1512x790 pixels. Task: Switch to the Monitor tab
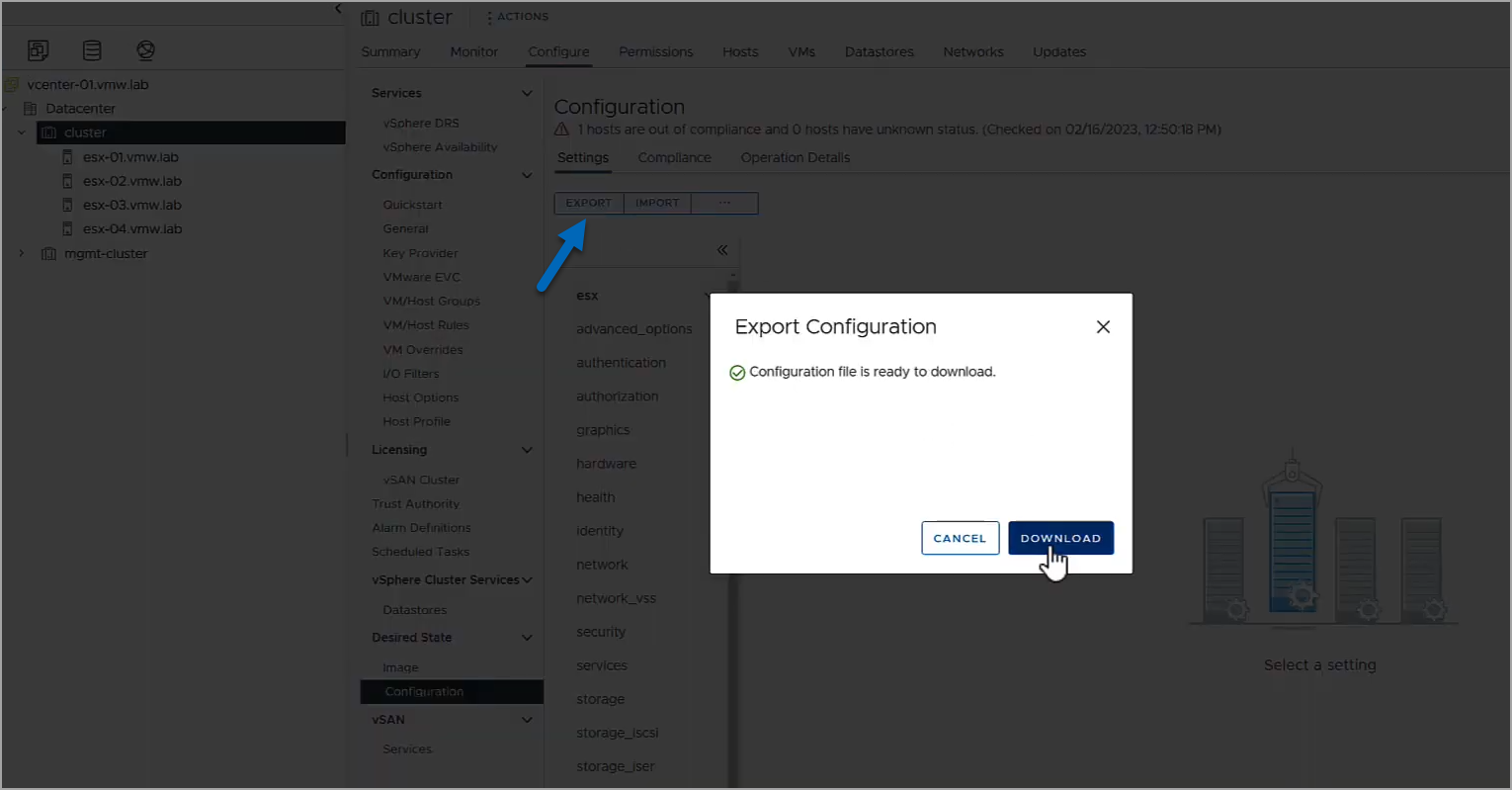(473, 51)
